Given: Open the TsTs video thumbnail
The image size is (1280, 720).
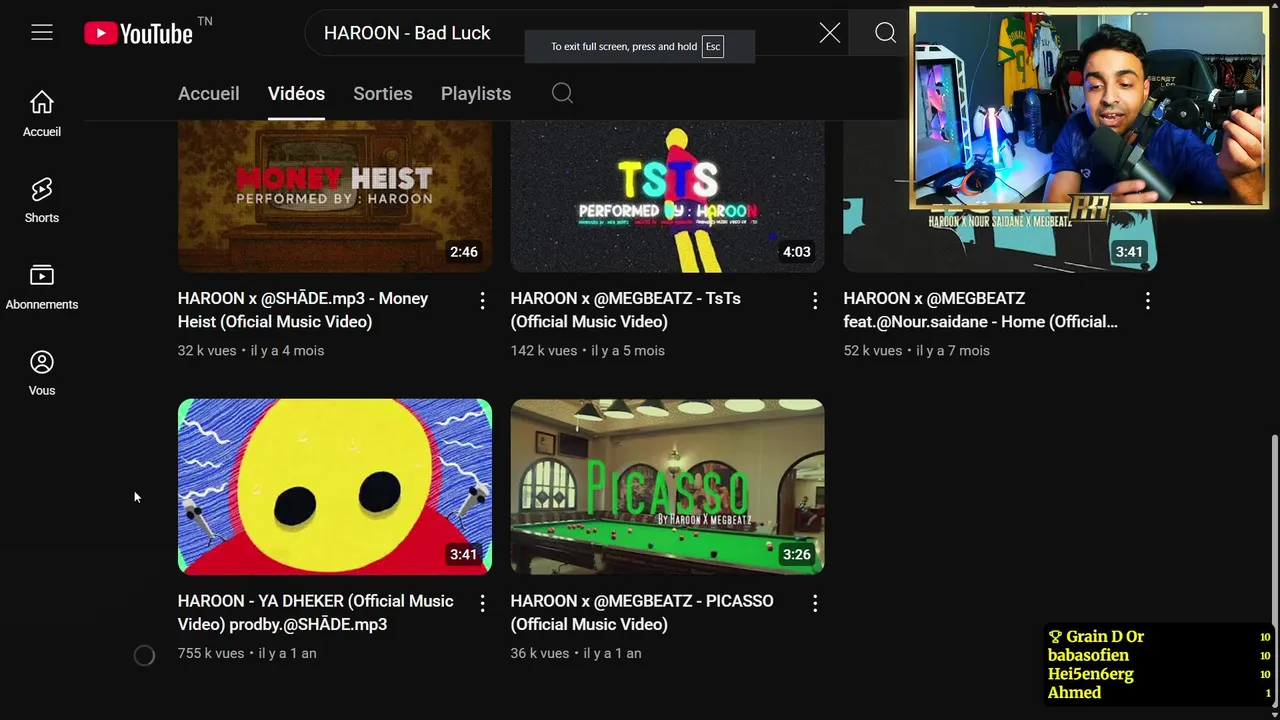Looking at the screenshot, I should tap(668, 197).
